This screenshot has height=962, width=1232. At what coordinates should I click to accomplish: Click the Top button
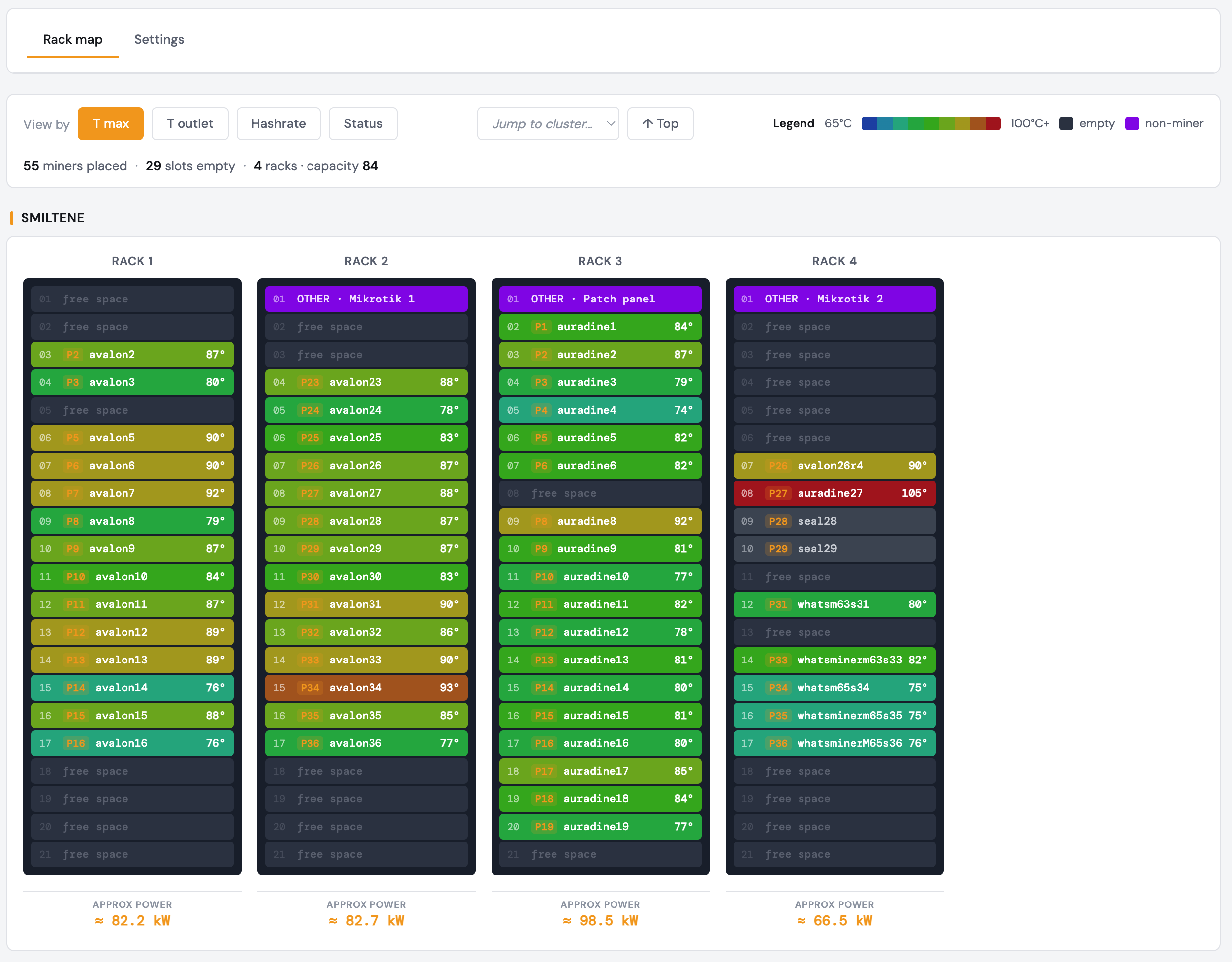coord(661,123)
